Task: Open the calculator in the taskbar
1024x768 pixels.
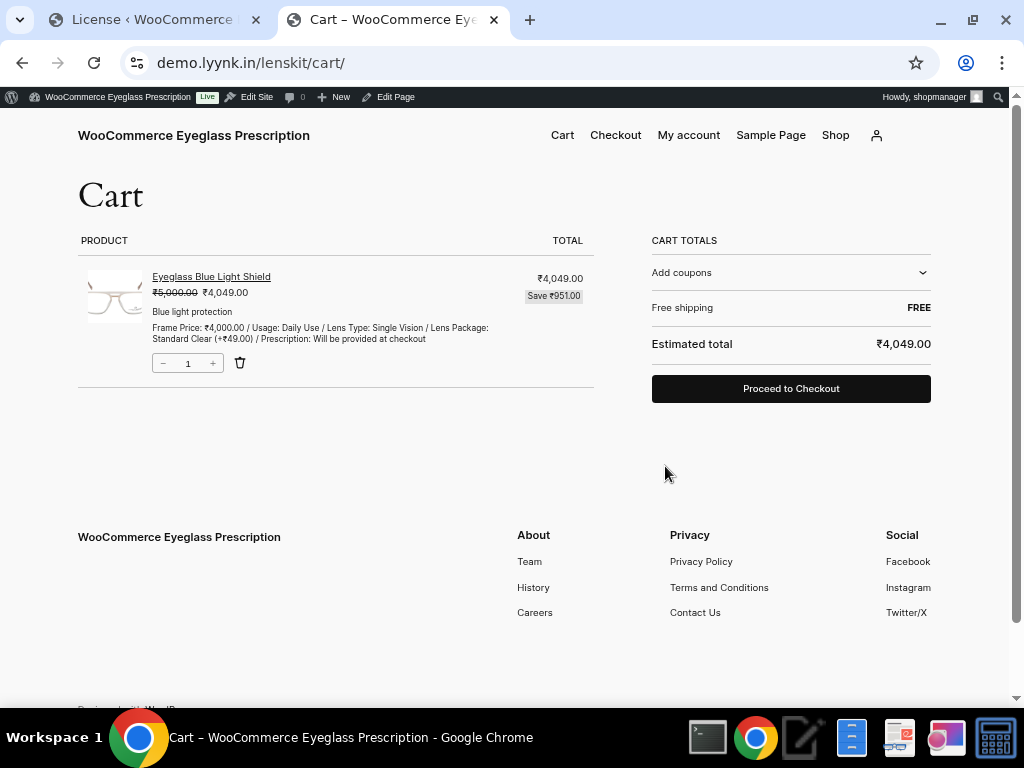Action: tap(995, 738)
